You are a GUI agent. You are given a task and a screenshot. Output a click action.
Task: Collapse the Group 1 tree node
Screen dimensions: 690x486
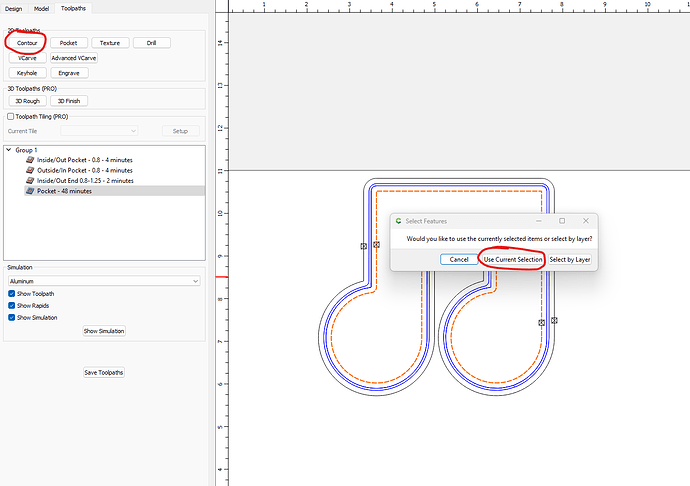(8, 150)
